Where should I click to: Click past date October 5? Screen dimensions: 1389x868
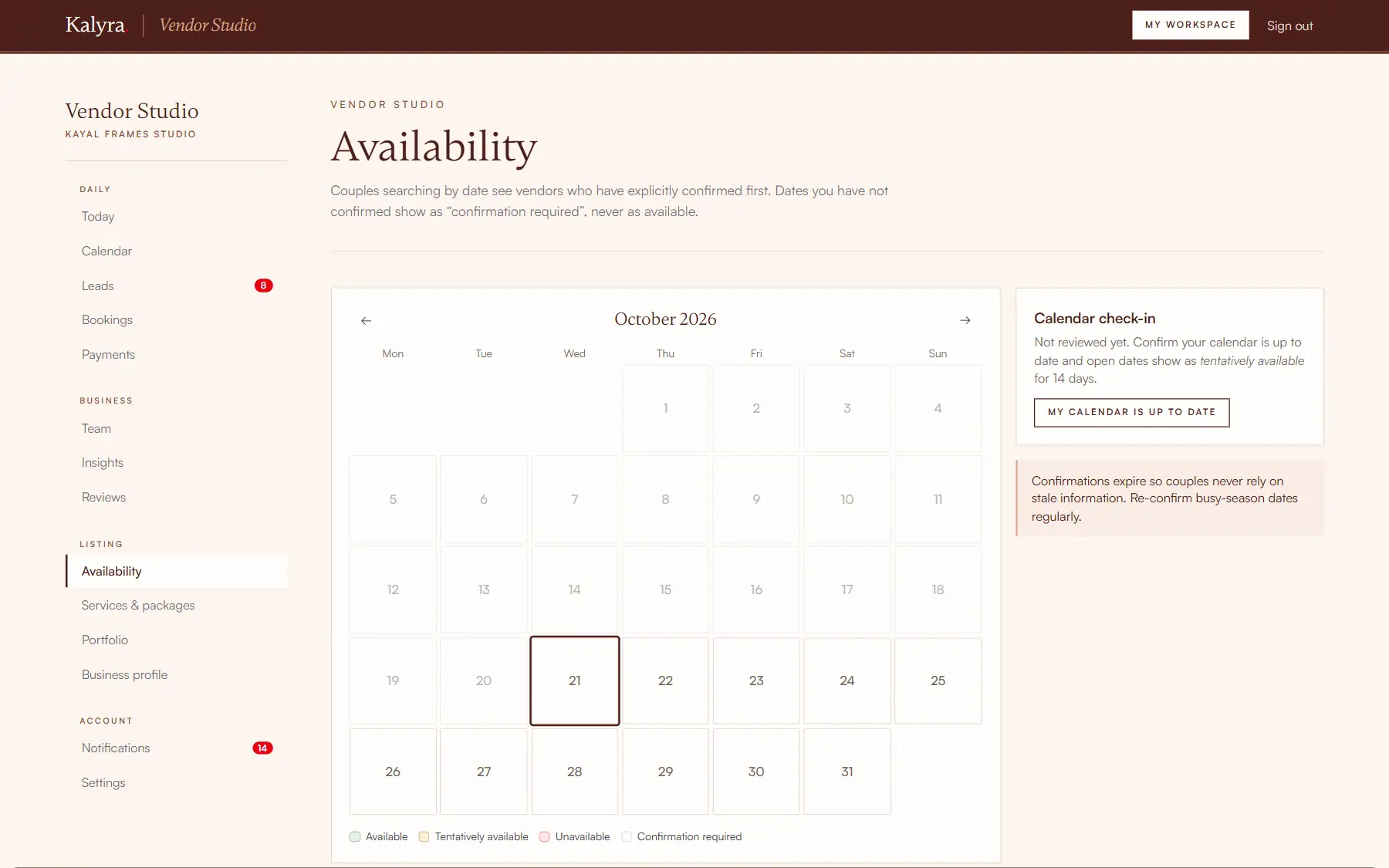coord(393,499)
